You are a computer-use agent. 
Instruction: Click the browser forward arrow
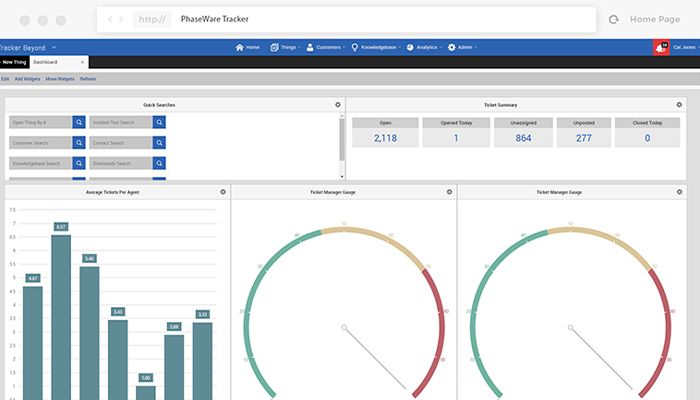tap(121, 19)
